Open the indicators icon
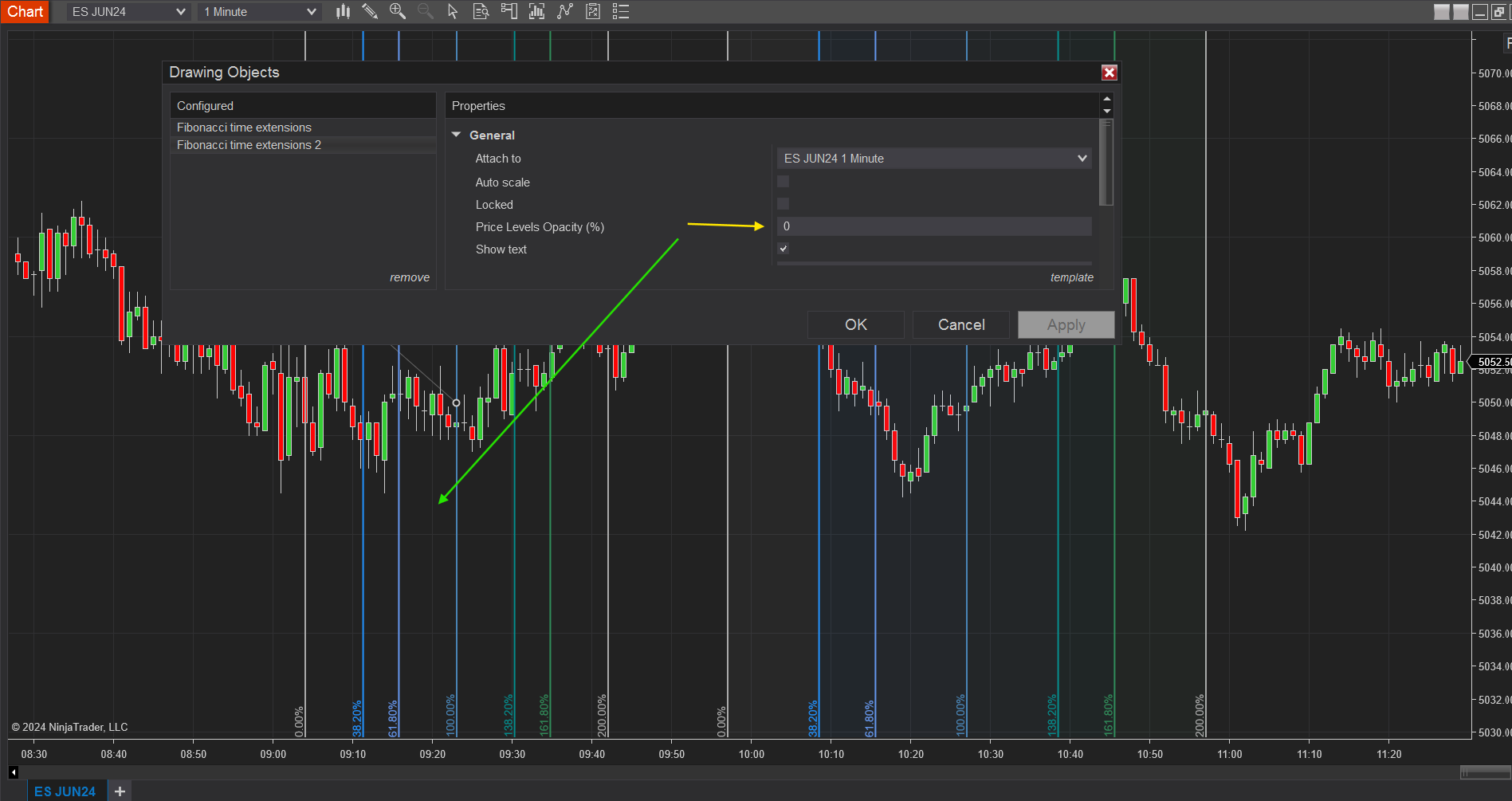The image size is (1512, 801). tap(565, 11)
